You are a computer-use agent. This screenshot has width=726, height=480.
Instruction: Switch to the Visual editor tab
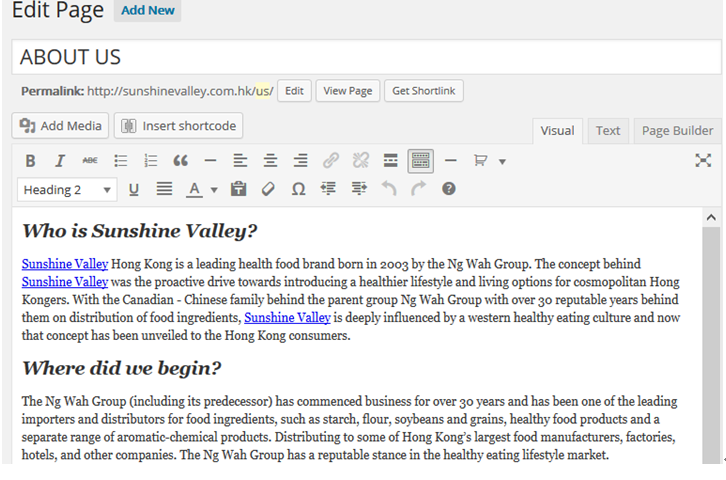tap(557, 131)
